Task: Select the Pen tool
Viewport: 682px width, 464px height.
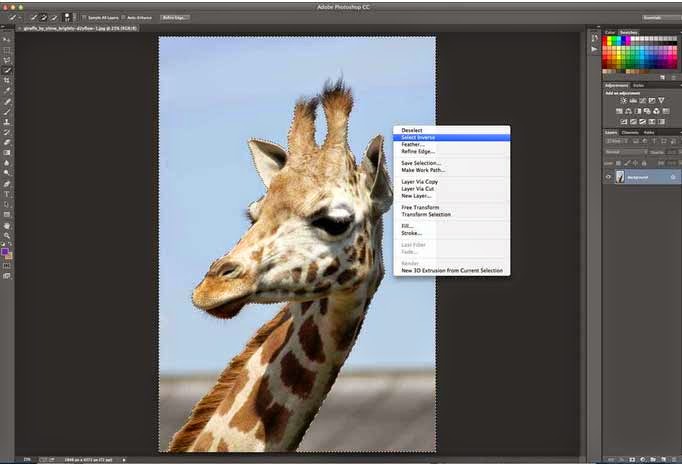Action: point(7,184)
